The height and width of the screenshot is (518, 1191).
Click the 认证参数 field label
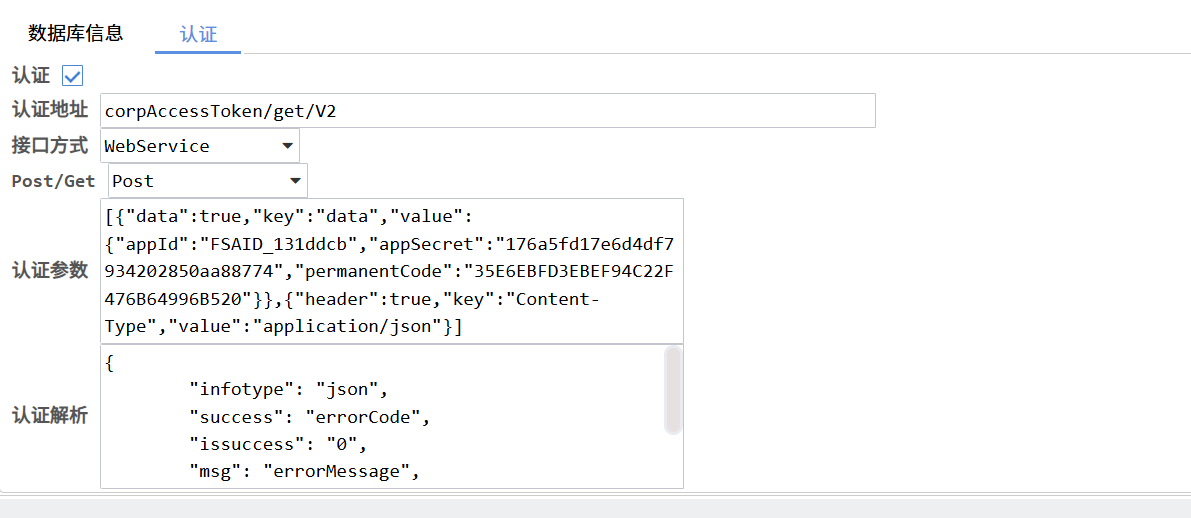pyautogui.click(x=50, y=270)
